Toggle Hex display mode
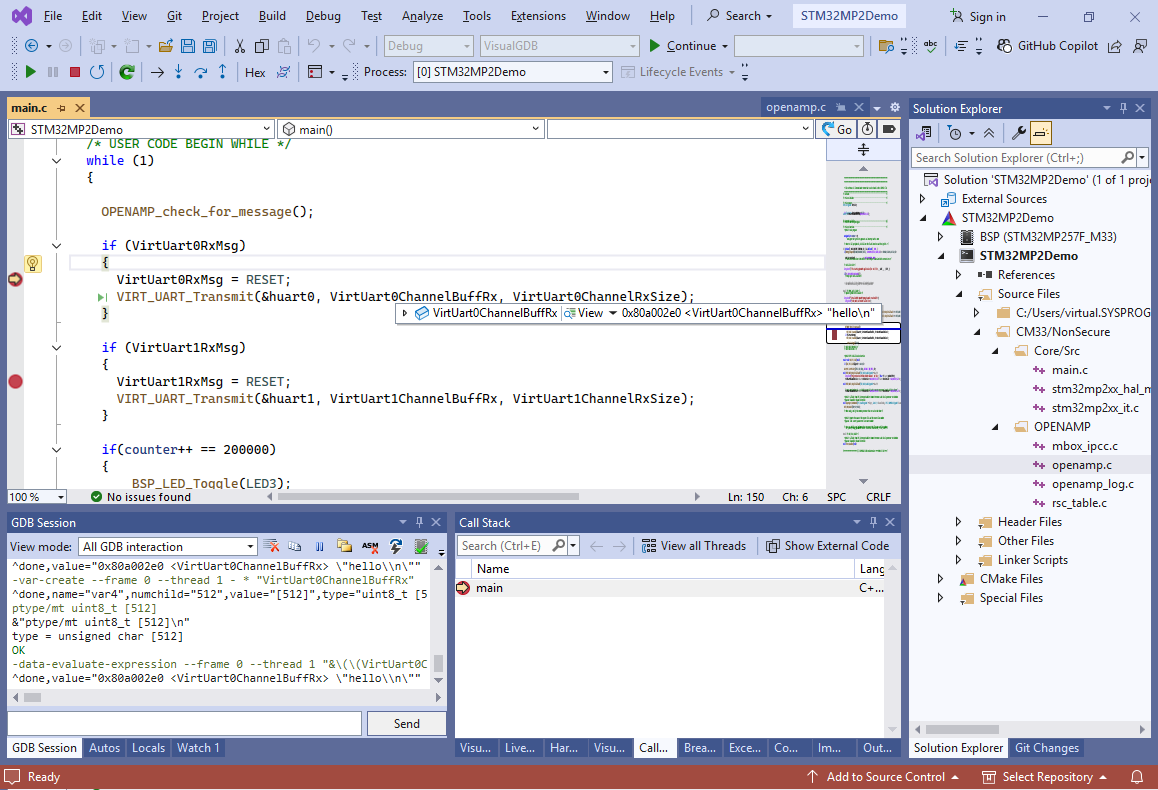This screenshot has width=1158, height=790. [255, 72]
